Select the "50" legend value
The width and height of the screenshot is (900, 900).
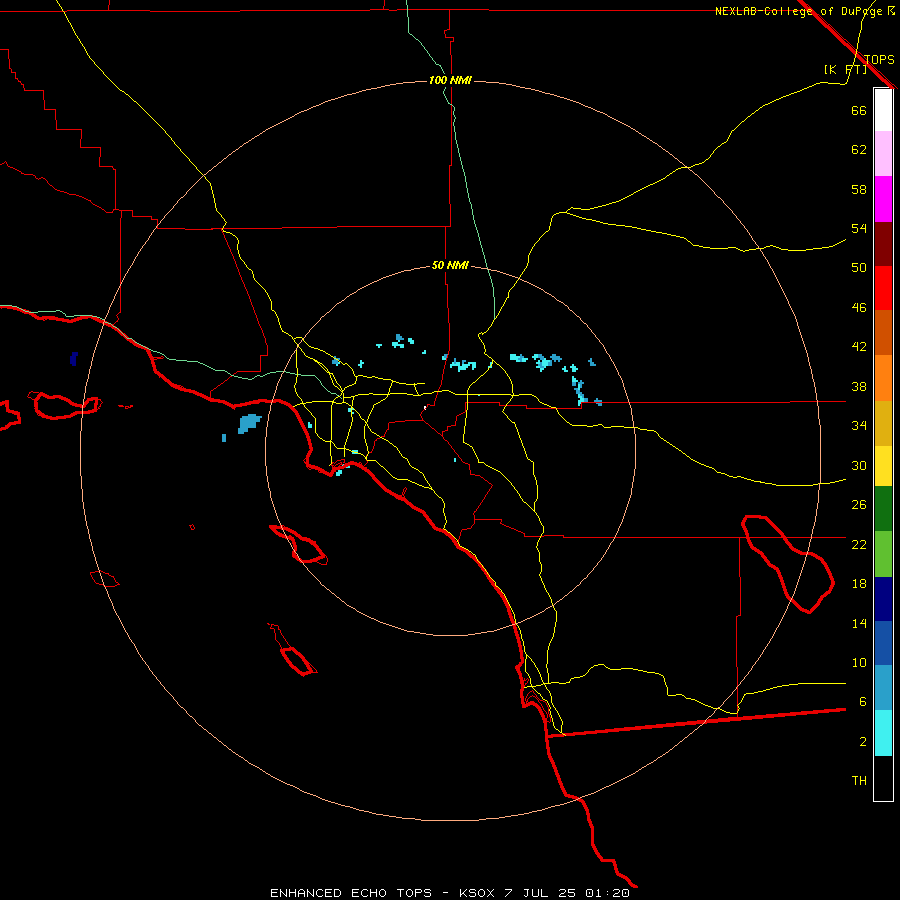(859, 268)
